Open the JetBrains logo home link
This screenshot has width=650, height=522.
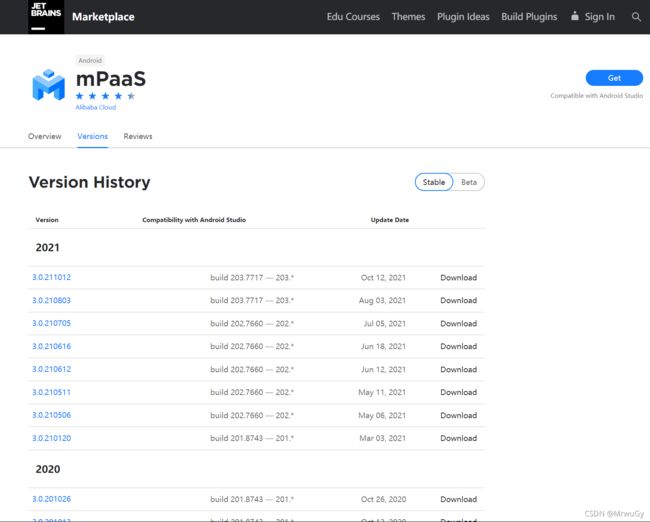pos(46,17)
